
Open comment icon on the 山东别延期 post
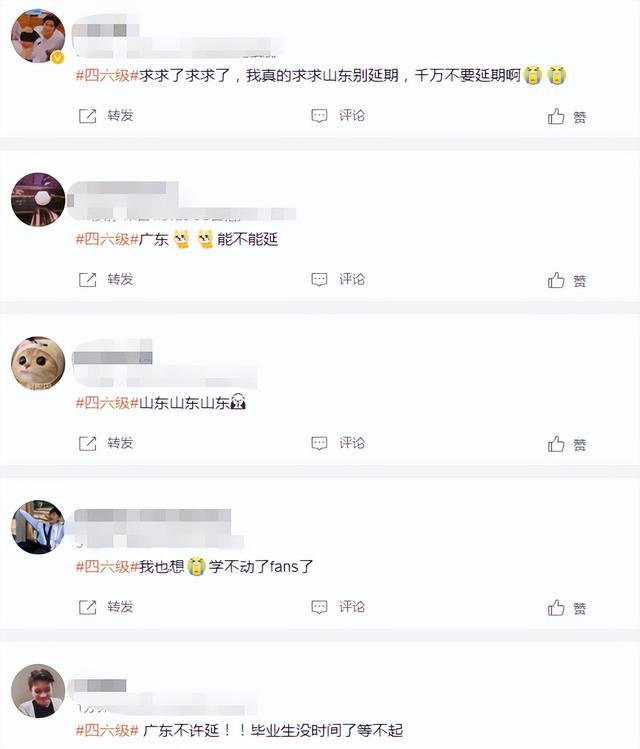[x=319, y=116]
